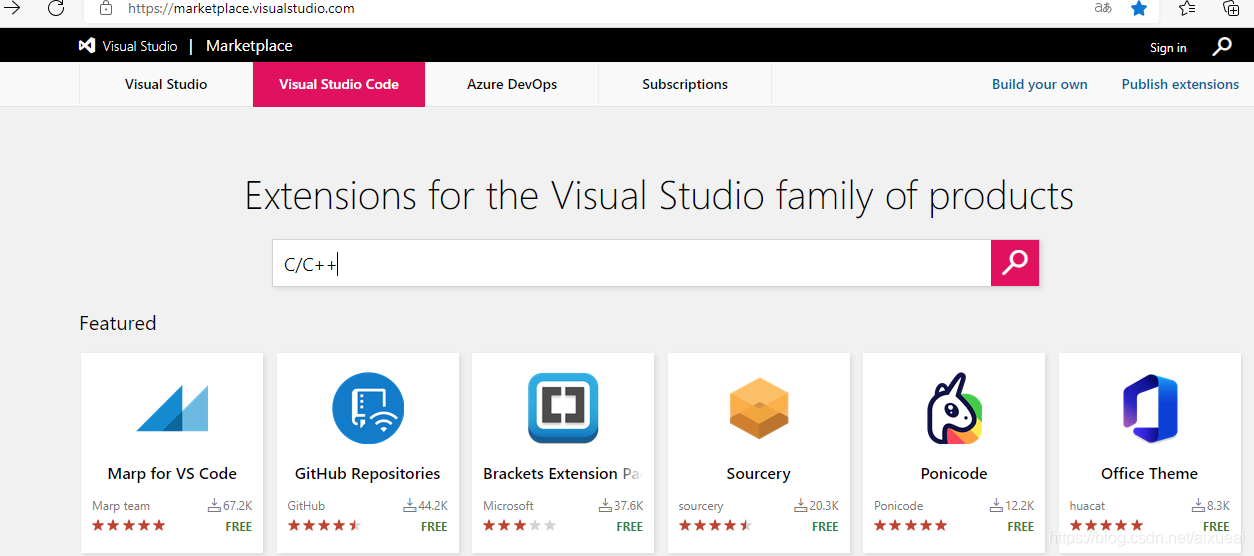1254x556 pixels.
Task: Open the browser favorites list icon
Action: [x=1187, y=8]
